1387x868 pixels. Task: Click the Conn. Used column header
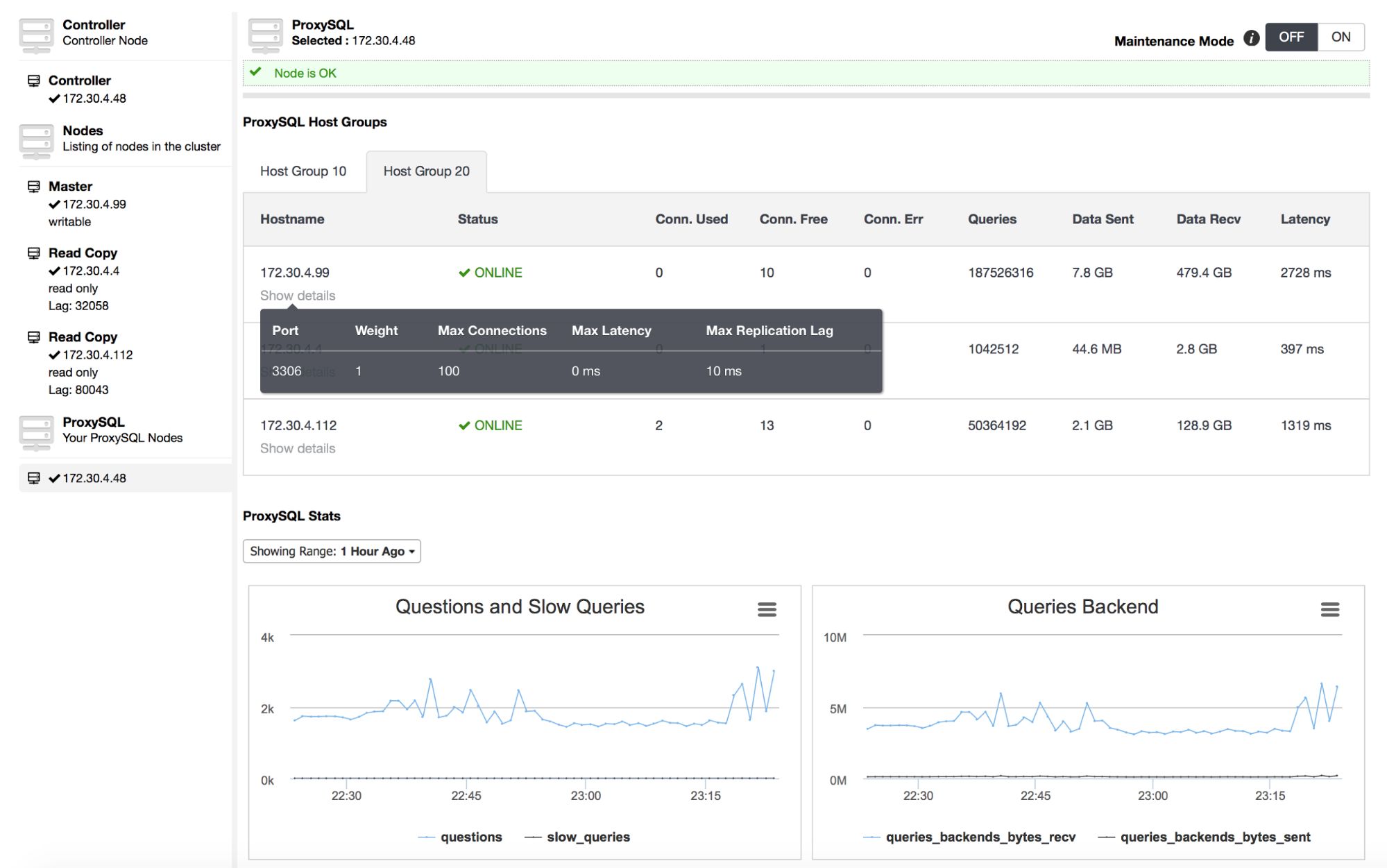692,219
